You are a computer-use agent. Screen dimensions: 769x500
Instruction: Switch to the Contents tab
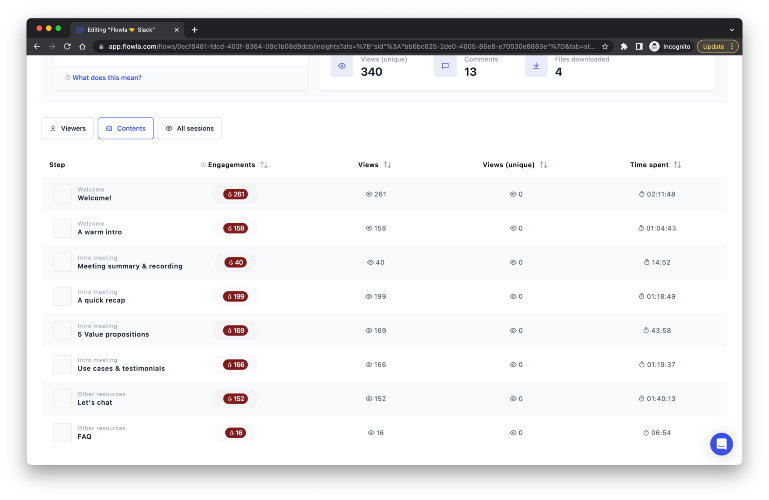(126, 128)
